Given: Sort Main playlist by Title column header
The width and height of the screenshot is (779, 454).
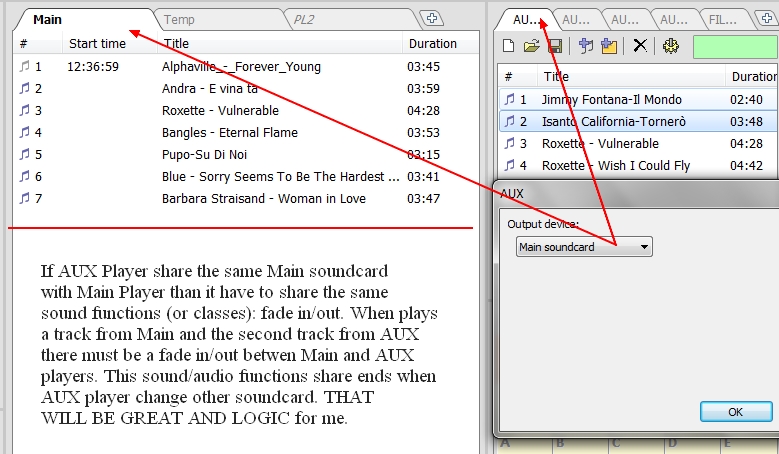Looking at the screenshot, I should pos(280,44).
